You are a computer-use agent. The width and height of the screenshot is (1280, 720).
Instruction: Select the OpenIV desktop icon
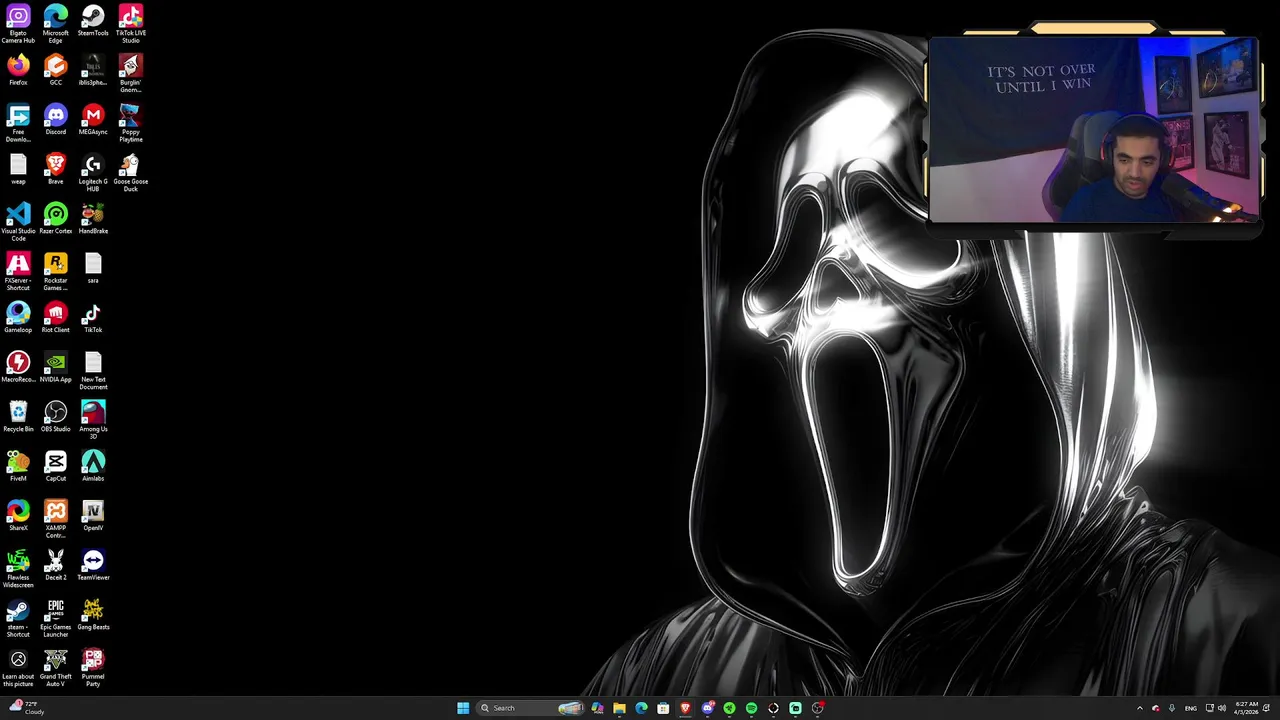coord(93,516)
